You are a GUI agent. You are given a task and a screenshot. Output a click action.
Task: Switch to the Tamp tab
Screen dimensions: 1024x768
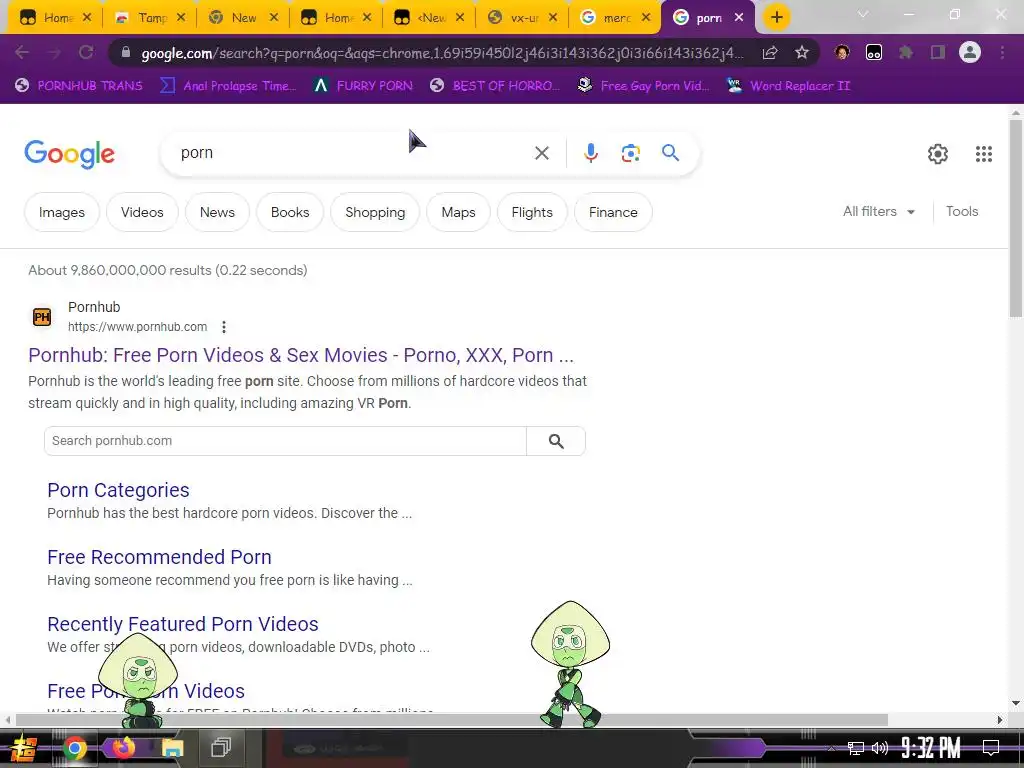[x=142, y=18]
